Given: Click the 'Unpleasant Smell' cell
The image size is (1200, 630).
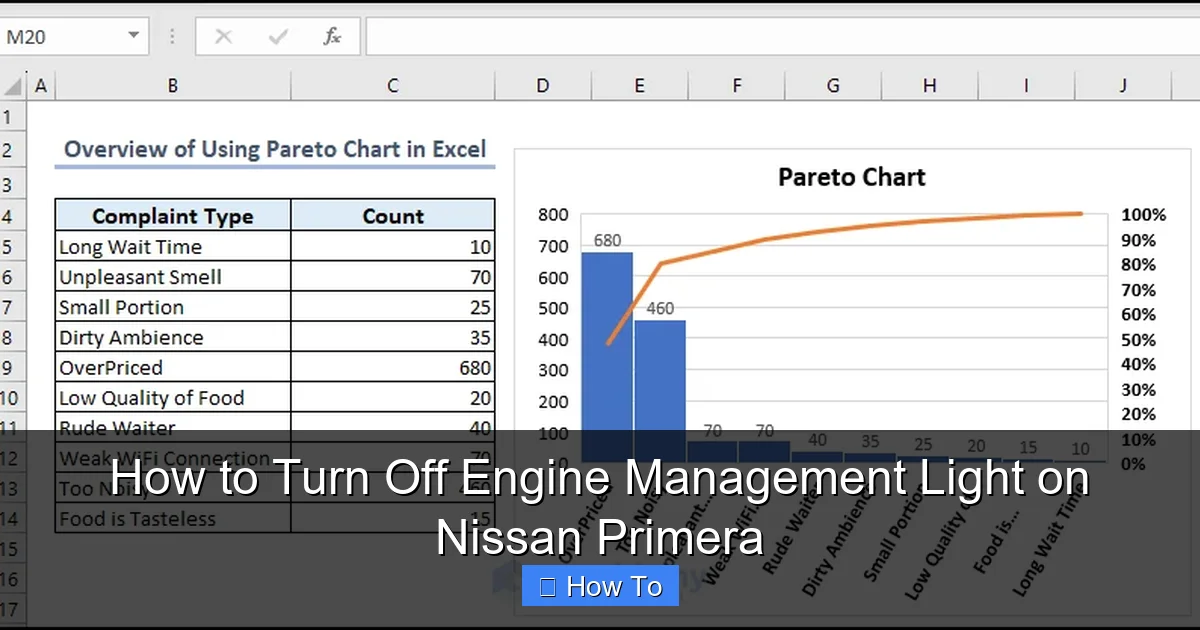Looking at the screenshot, I should pos(173,277).
